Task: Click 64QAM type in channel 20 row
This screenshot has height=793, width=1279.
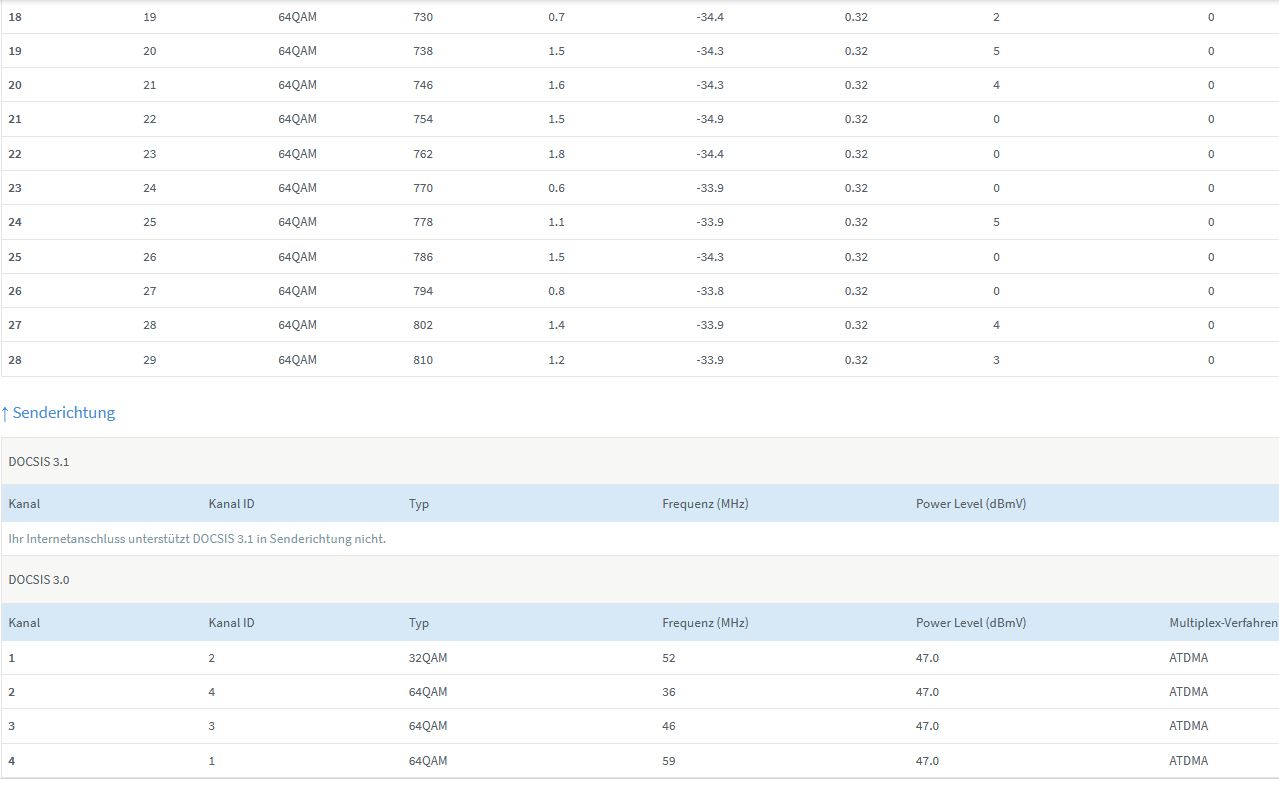Action: click(297, 85)
